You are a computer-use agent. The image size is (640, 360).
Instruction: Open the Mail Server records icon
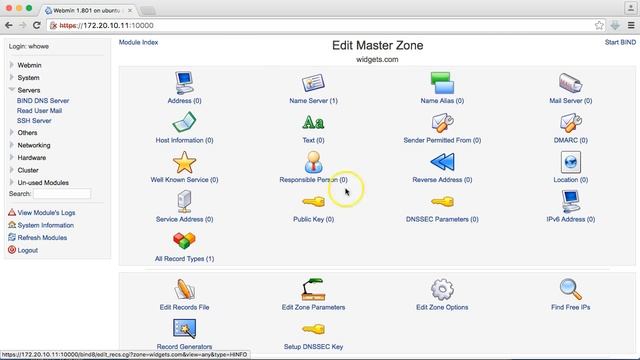coord(570,83)
